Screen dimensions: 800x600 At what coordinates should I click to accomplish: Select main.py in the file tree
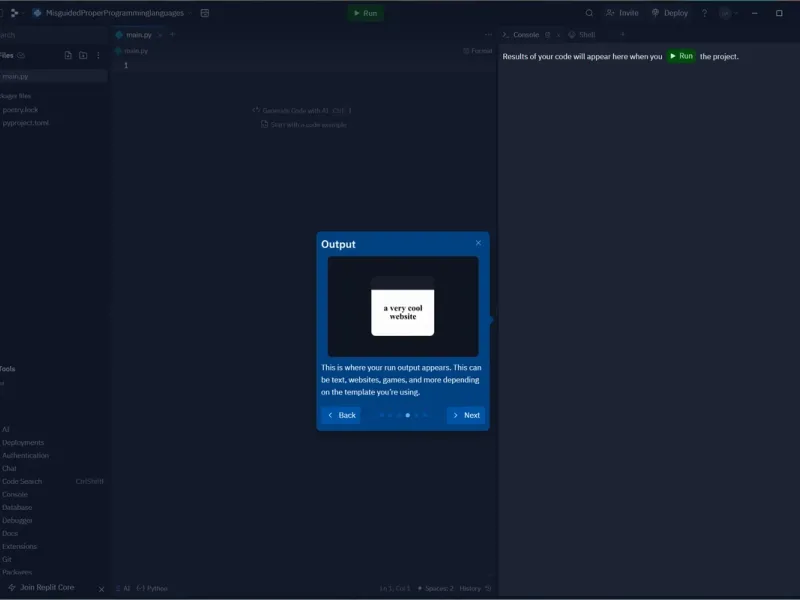[x=54, y=76]
